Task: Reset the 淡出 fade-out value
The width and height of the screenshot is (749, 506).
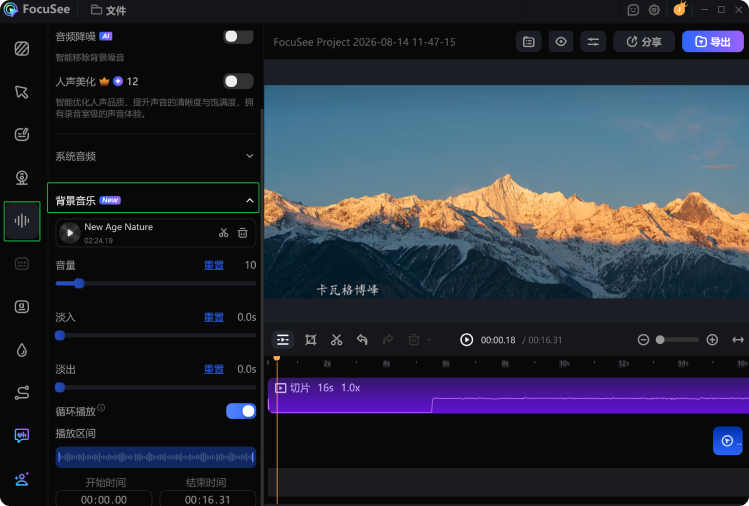Action: (214, 369)
